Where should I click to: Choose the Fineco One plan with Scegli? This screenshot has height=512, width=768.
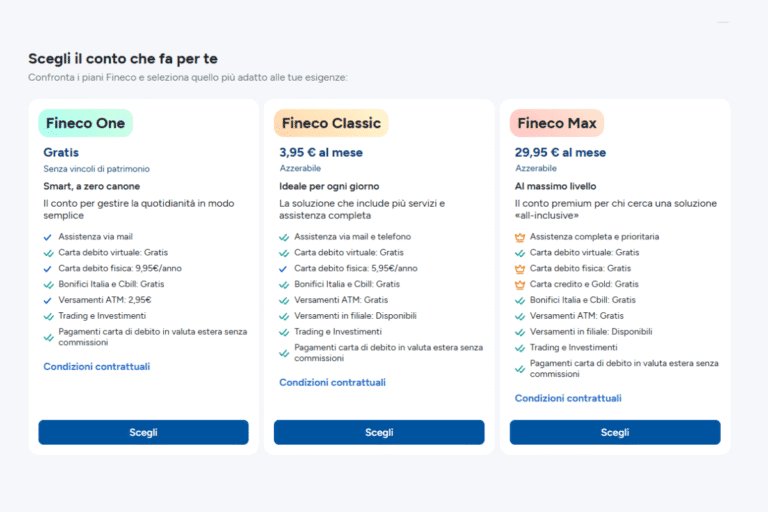click(x=143, y=432)
